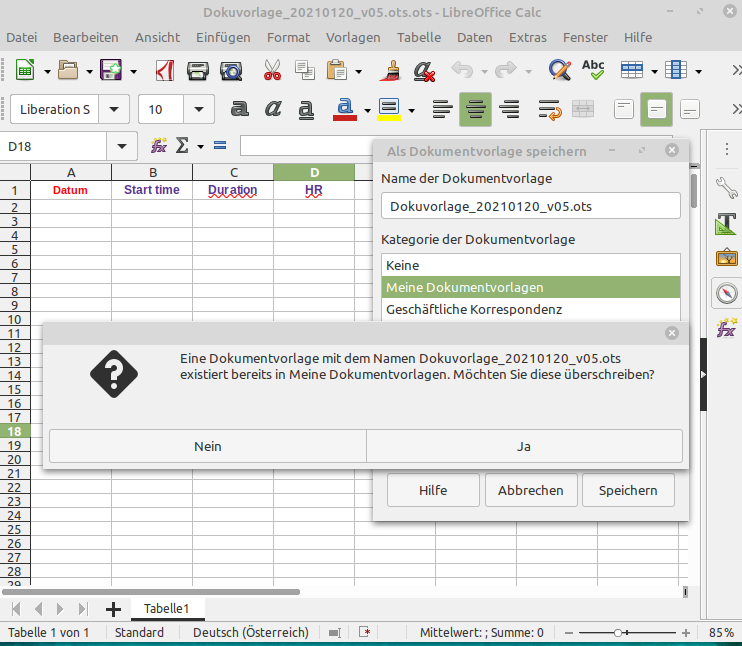
Task: Open Find & Replace from the toolbar
Action: [x=559, y=71]
